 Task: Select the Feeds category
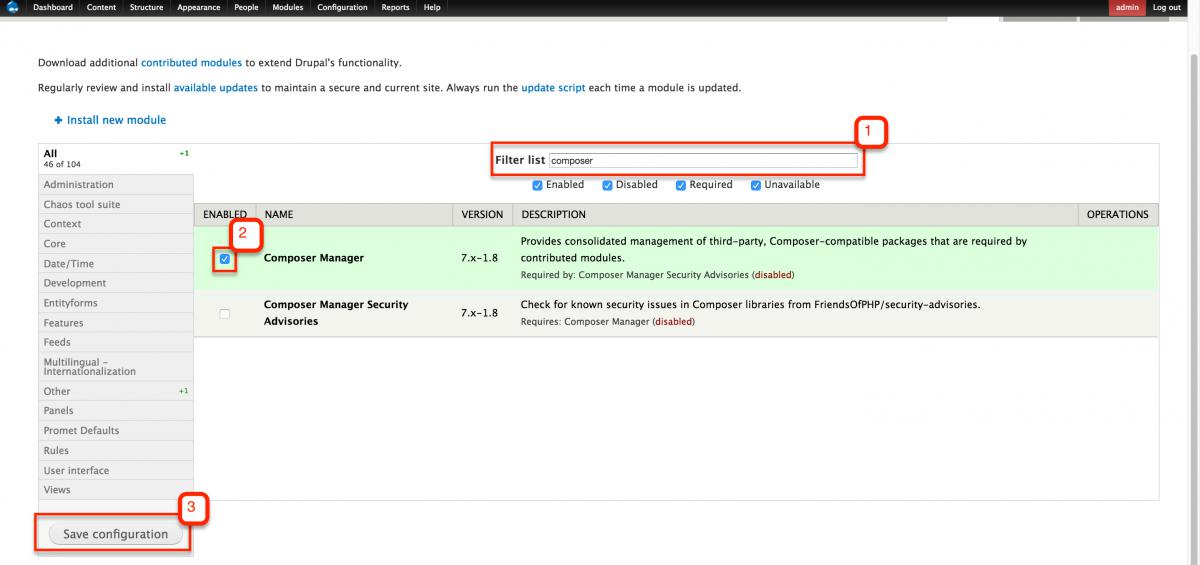click(x=115, y=342)
